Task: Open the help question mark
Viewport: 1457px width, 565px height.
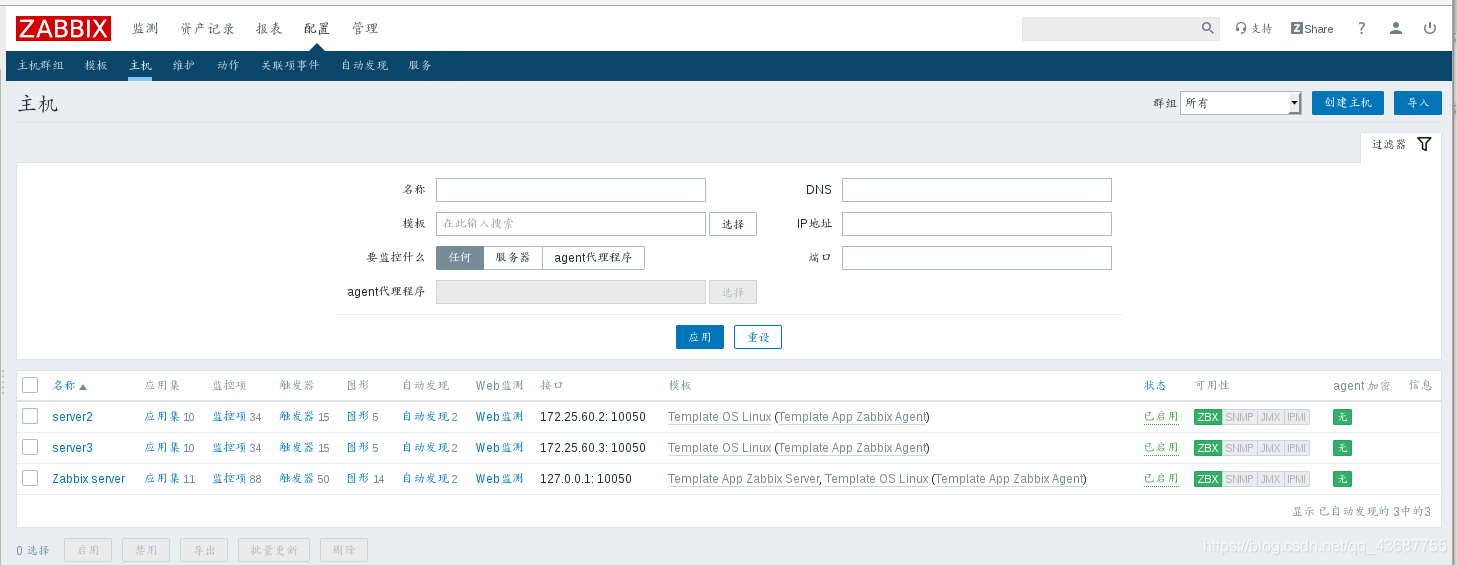Action: pos(1361,29)
